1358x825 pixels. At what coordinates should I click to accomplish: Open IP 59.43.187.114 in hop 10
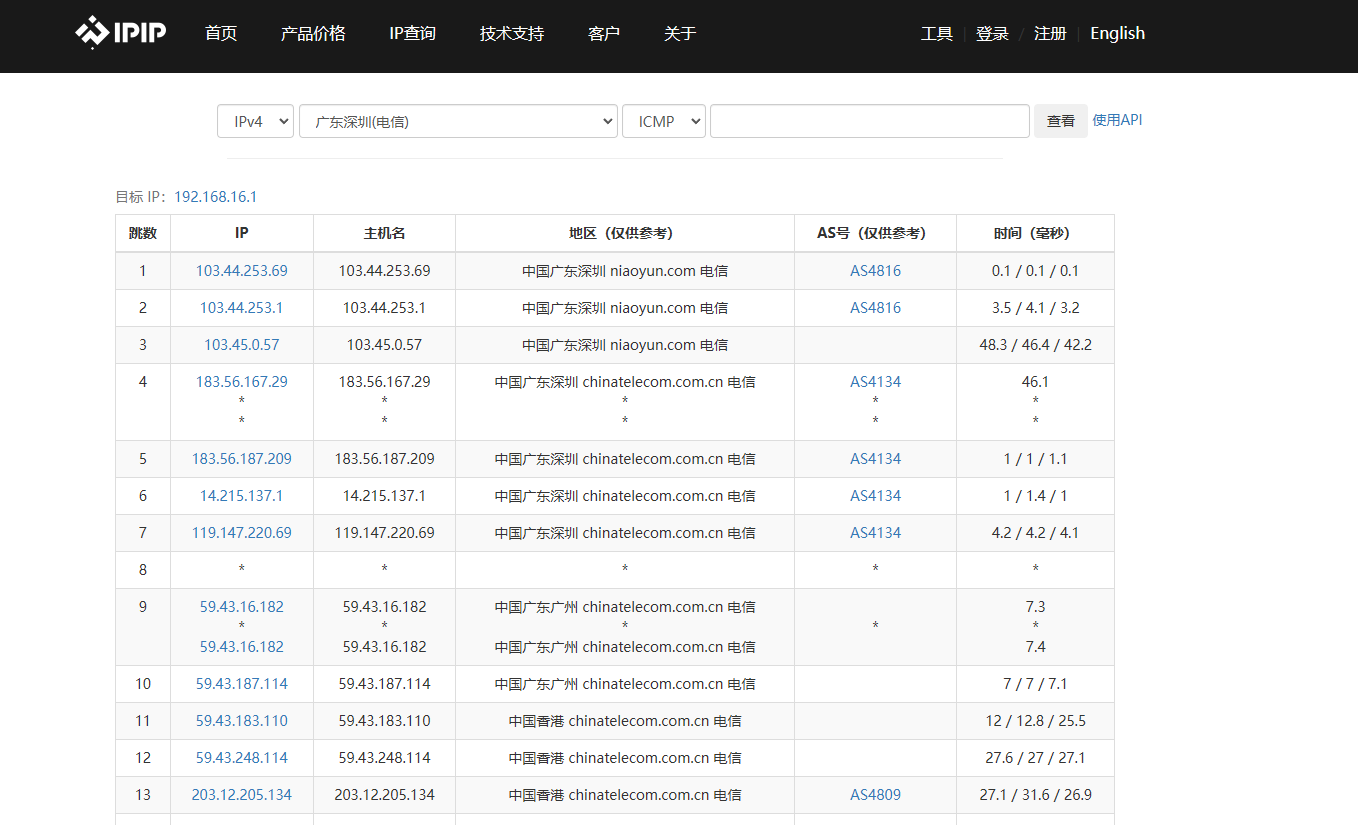coord(241,684)
